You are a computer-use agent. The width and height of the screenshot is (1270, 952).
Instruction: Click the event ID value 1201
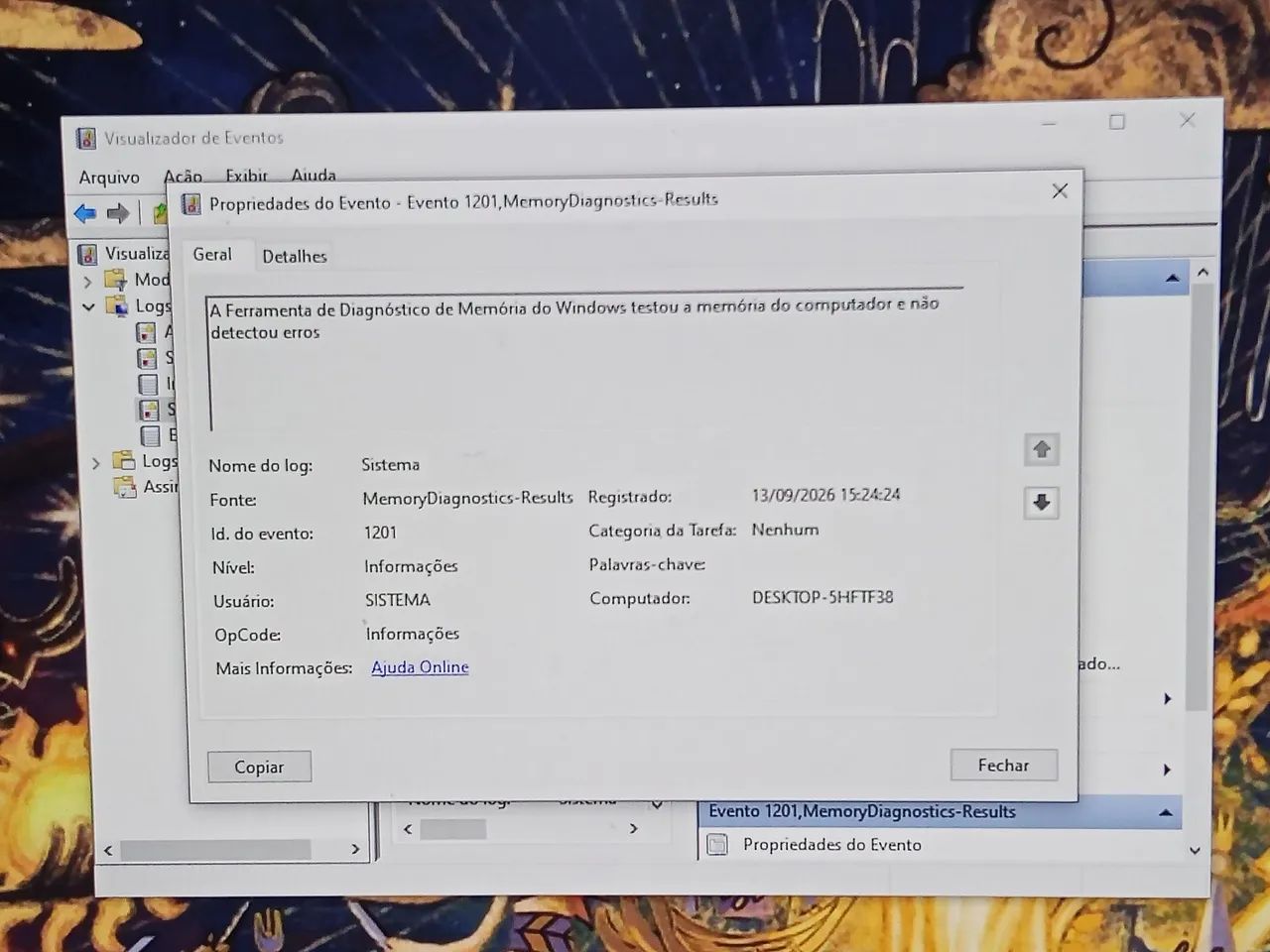click(x=380, y=533)
